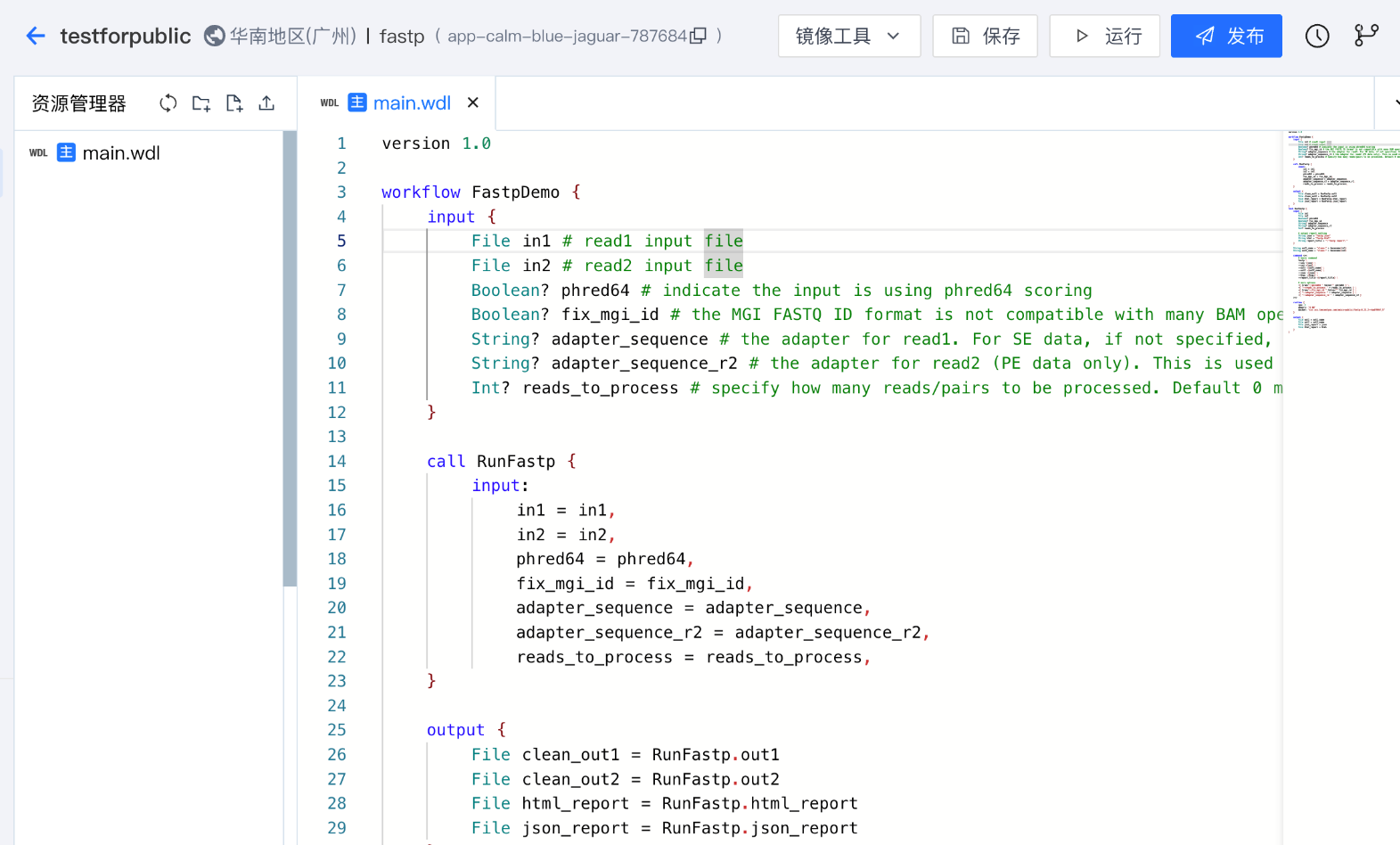1400x845 pixels.
Task: Click the chevron at the tab bar's right edge
Action: 1393,103
